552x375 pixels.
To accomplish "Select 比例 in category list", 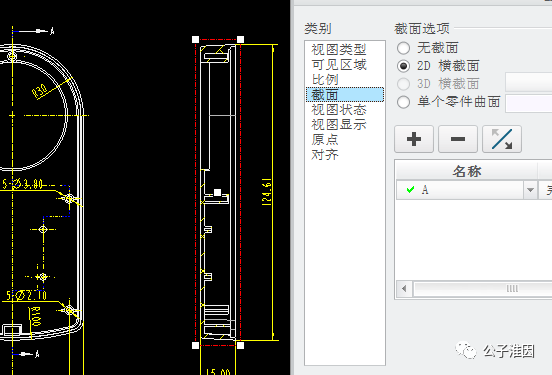I will click(x=325, y=80).
